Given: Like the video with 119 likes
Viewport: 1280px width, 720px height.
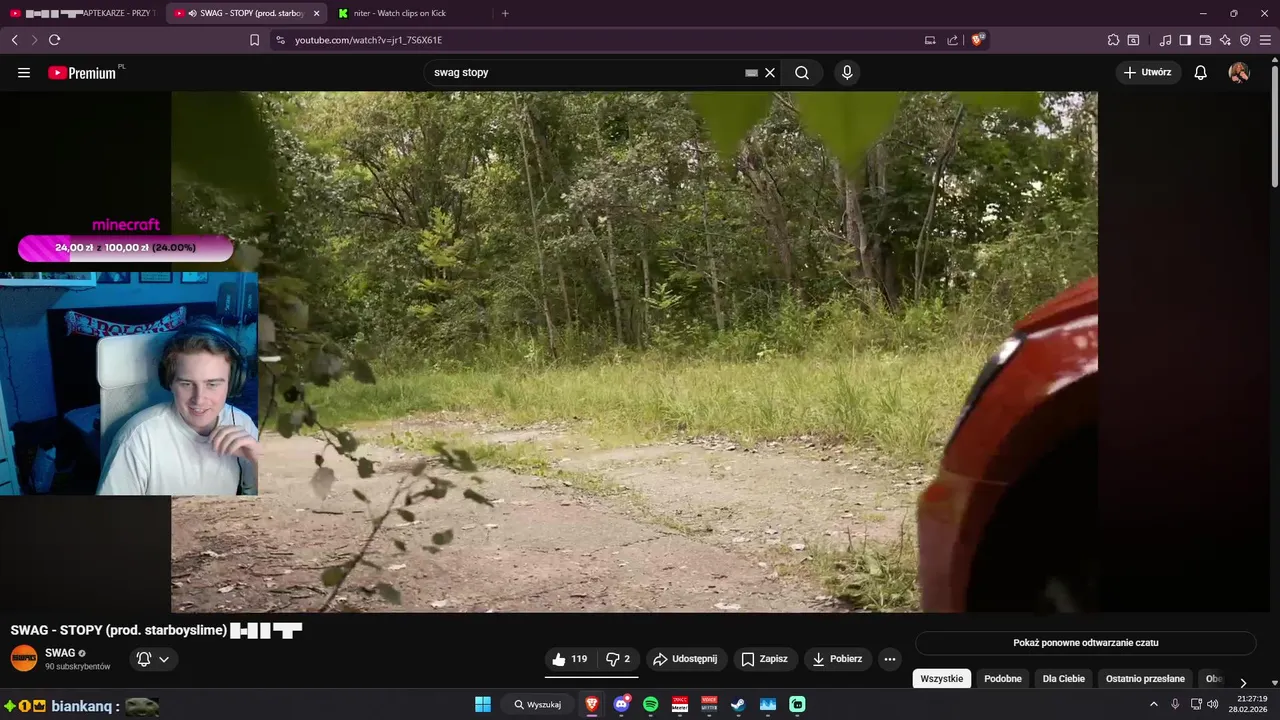Looking at the screenshot, I should [570, 659].
